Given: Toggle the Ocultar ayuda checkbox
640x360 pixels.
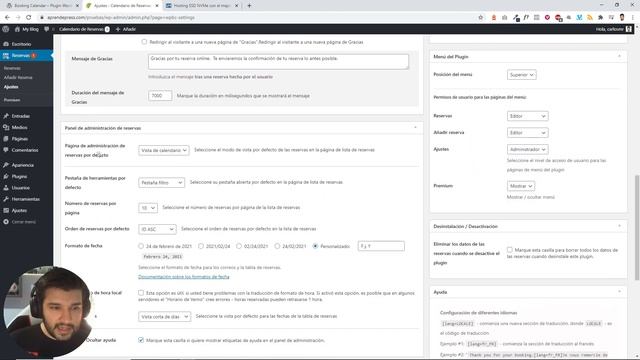Looking at the screenshot, I should tap(141, 340).
